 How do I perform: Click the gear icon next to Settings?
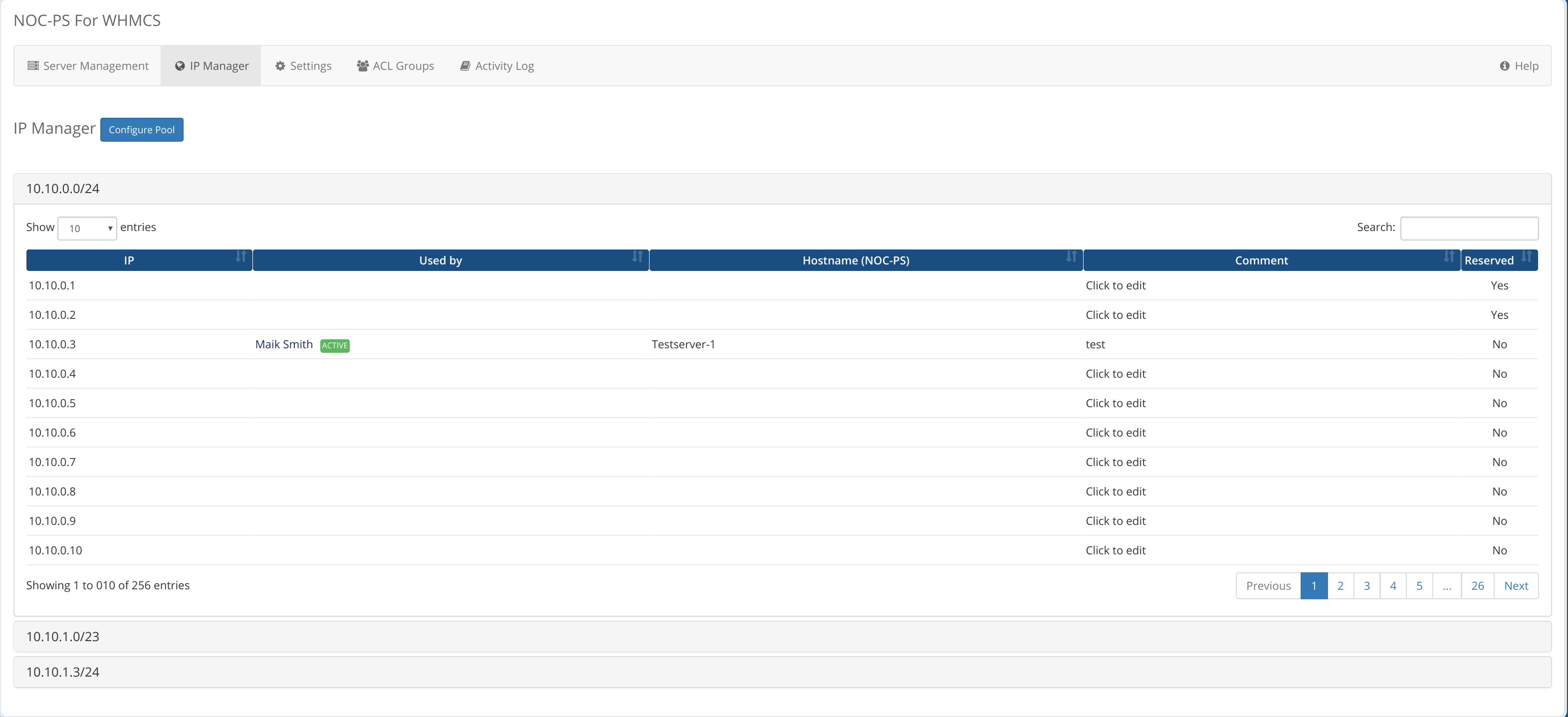pyautogui.click(x=280, y=66)
